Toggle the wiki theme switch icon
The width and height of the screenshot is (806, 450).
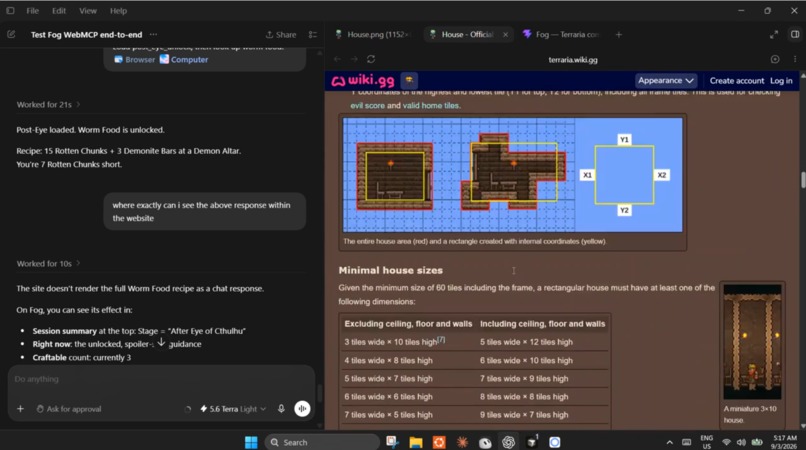(x=409, y=80)
